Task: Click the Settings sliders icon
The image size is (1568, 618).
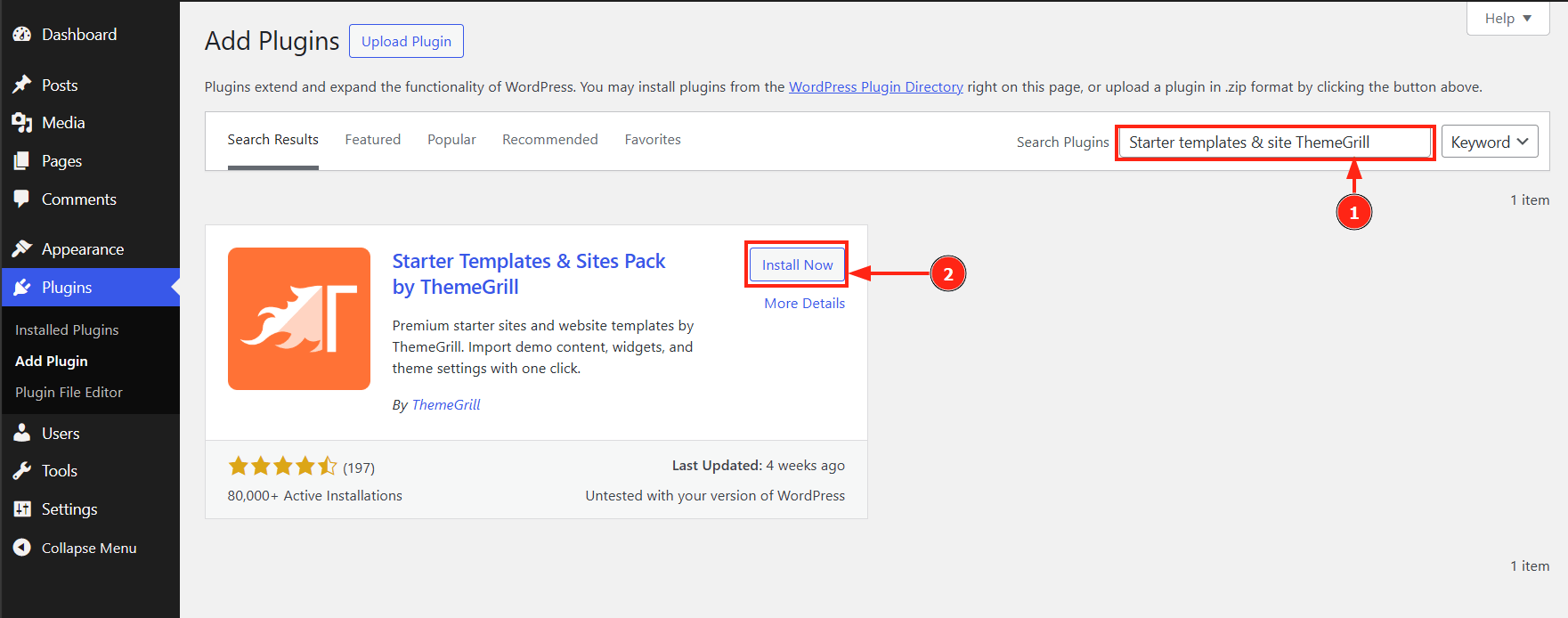Action: 22,509
